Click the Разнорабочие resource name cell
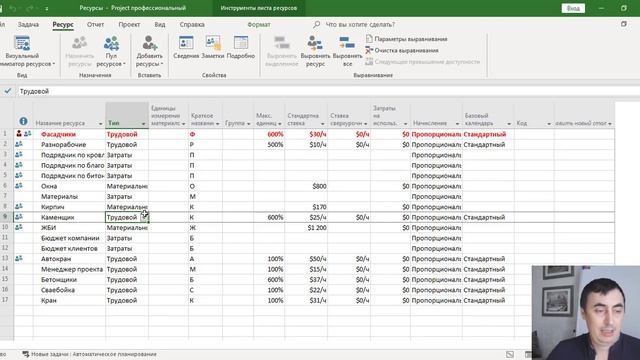Viewport: 640px width, 360px height. [x=69, y=144]
